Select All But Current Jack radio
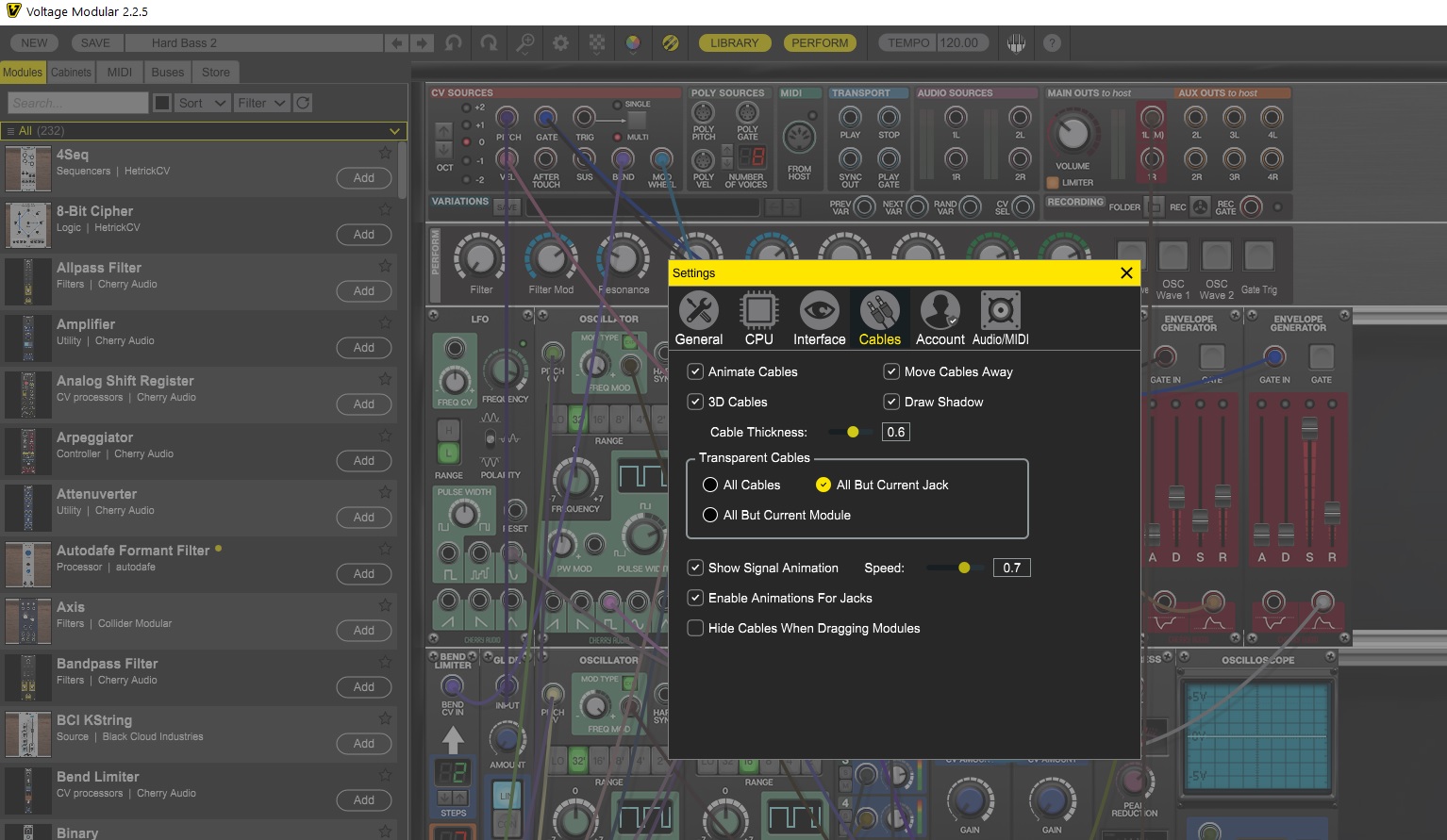The height and width of the screenshot is (840, 1447). pyautogui.click(x=823, y=485)
